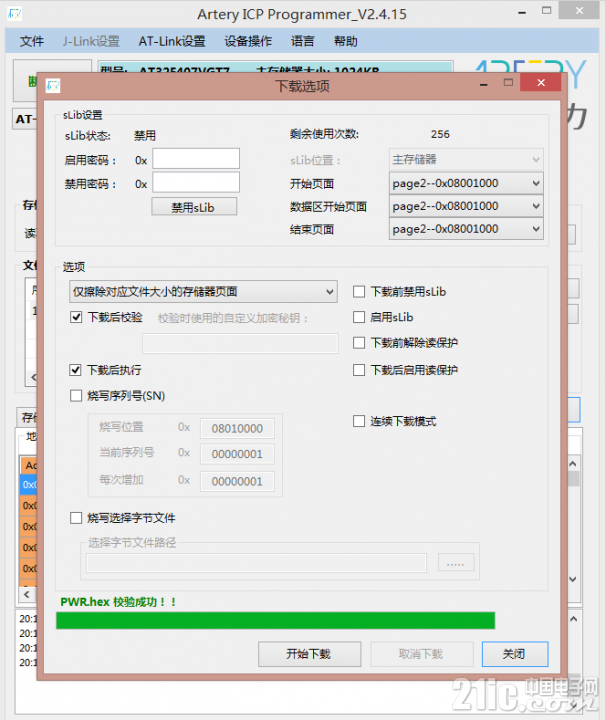
Task: Click the browse ..... button for byte file
Action: click(x=456, y=562)
